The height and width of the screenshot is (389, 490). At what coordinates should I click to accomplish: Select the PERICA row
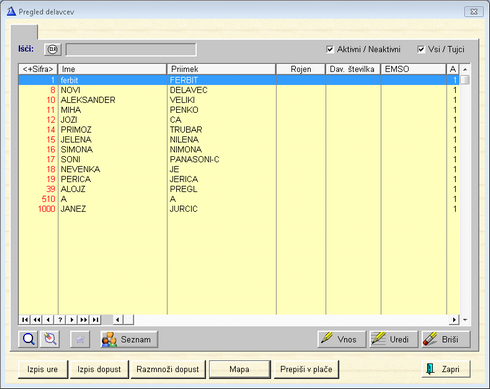239,179
